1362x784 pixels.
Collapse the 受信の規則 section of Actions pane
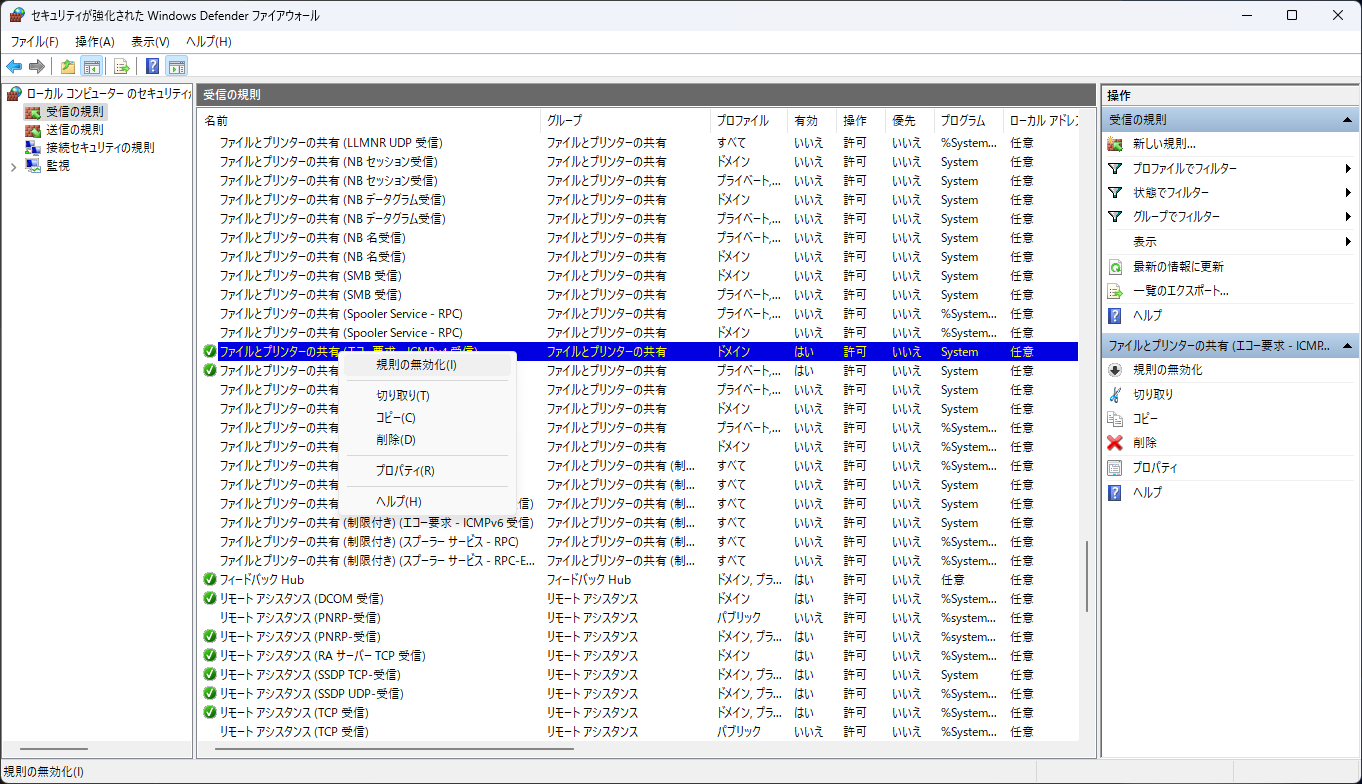click(1348, 119)
